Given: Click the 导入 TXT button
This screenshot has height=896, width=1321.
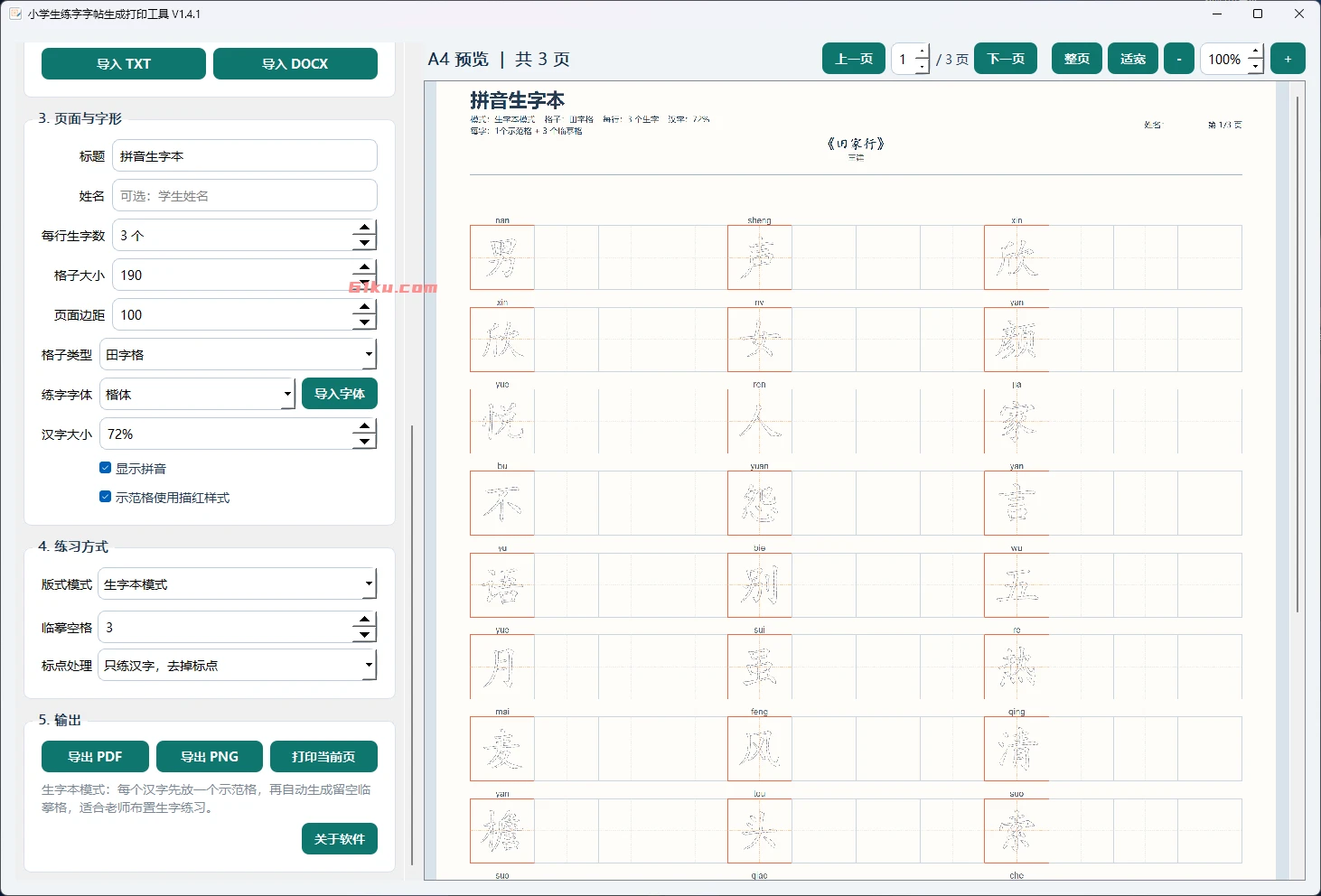Looking at the screenshot, I should [124, 64].
